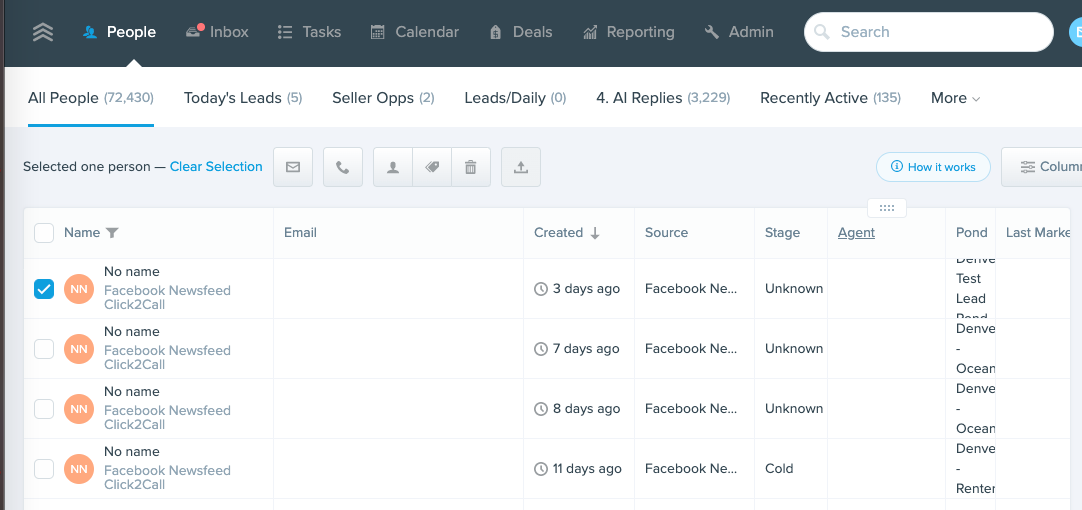Switch to the Today's Leads tab
Image resolution: width=1082 pixels, height=510 pixels.
click(x=242, y=98)
